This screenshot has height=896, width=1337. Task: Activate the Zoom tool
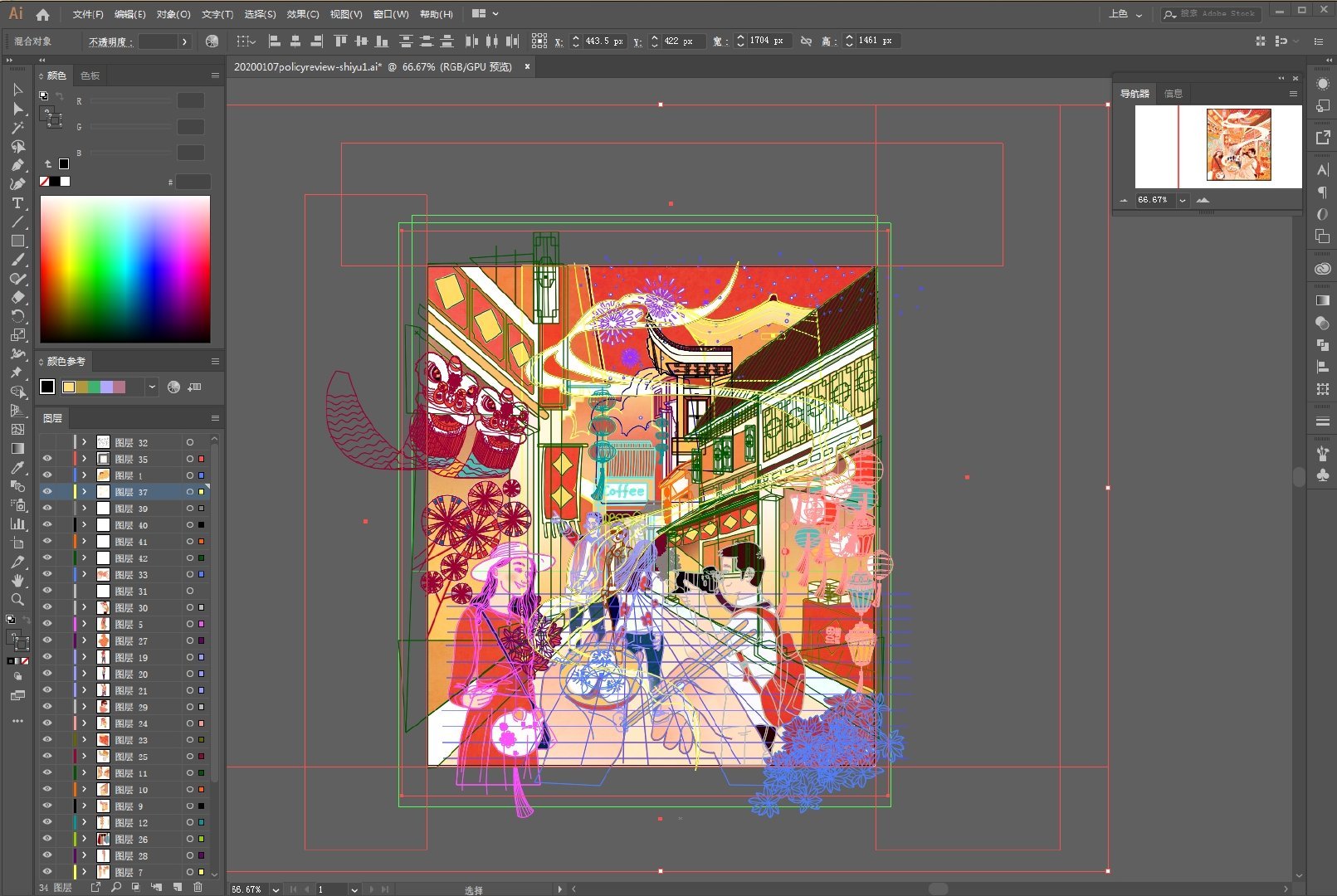pos(17,600)
